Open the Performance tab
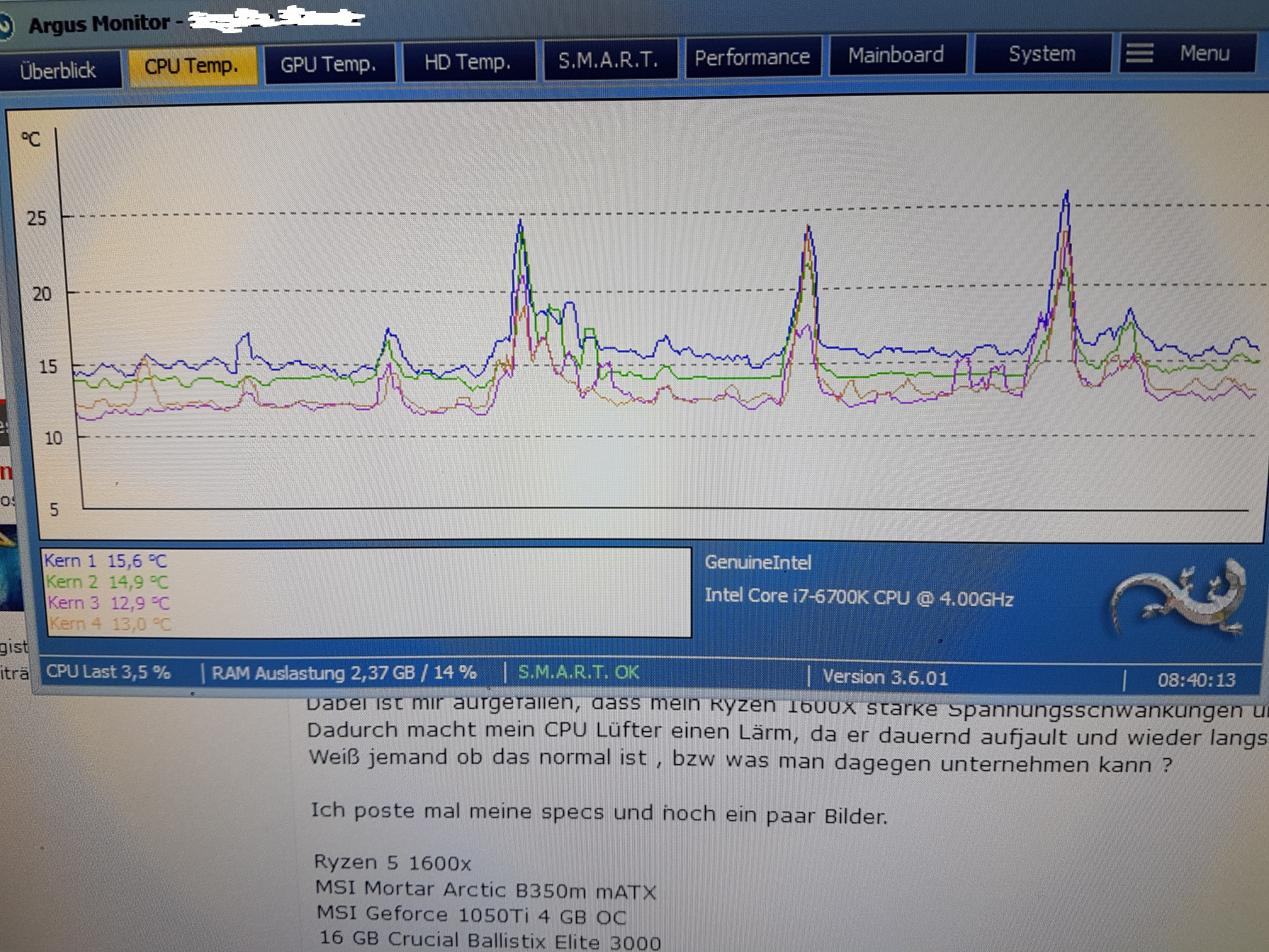The image size is (1269, 952). [752, 57]
